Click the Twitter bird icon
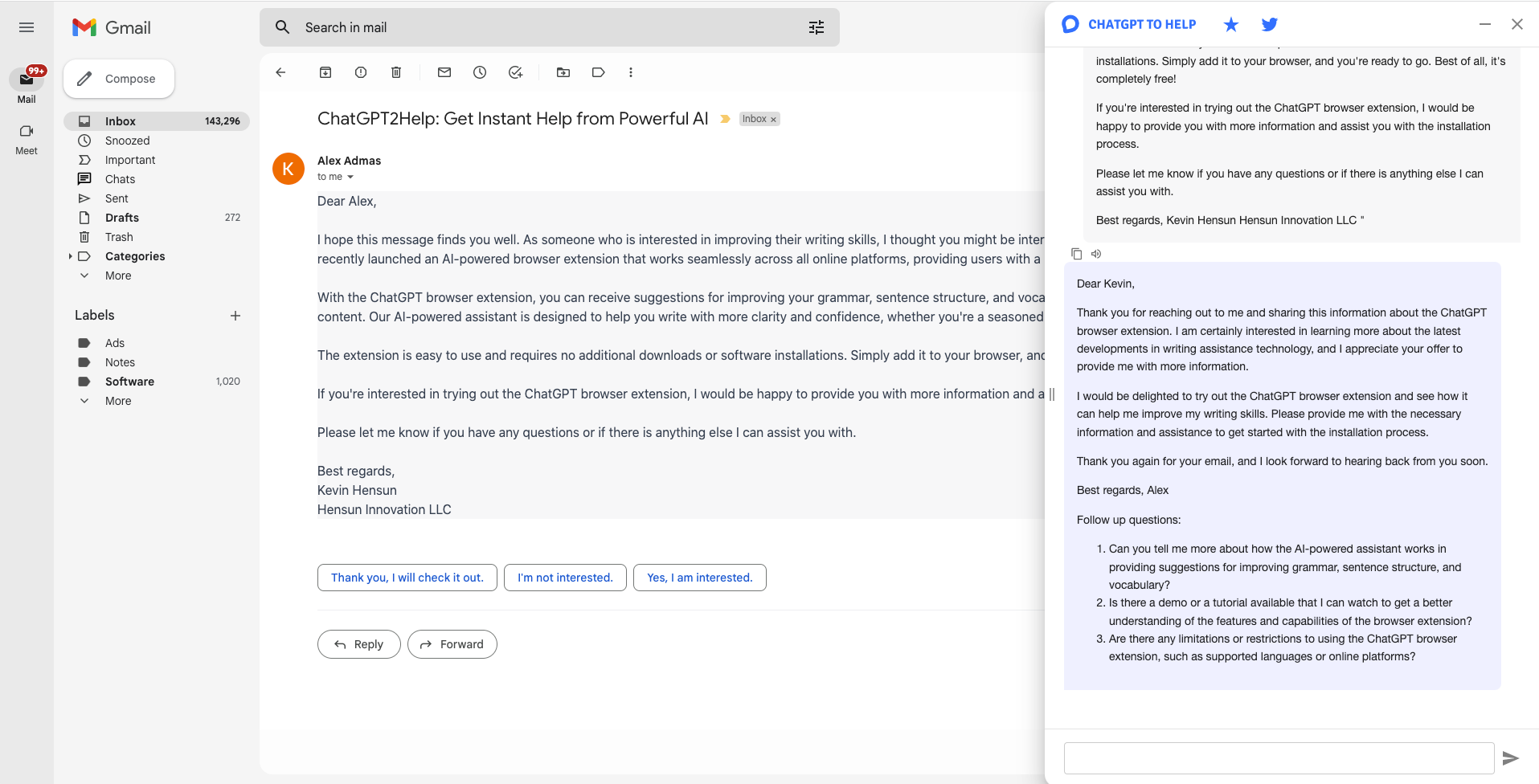1539x784 pixels. (x=1270, y=24)
